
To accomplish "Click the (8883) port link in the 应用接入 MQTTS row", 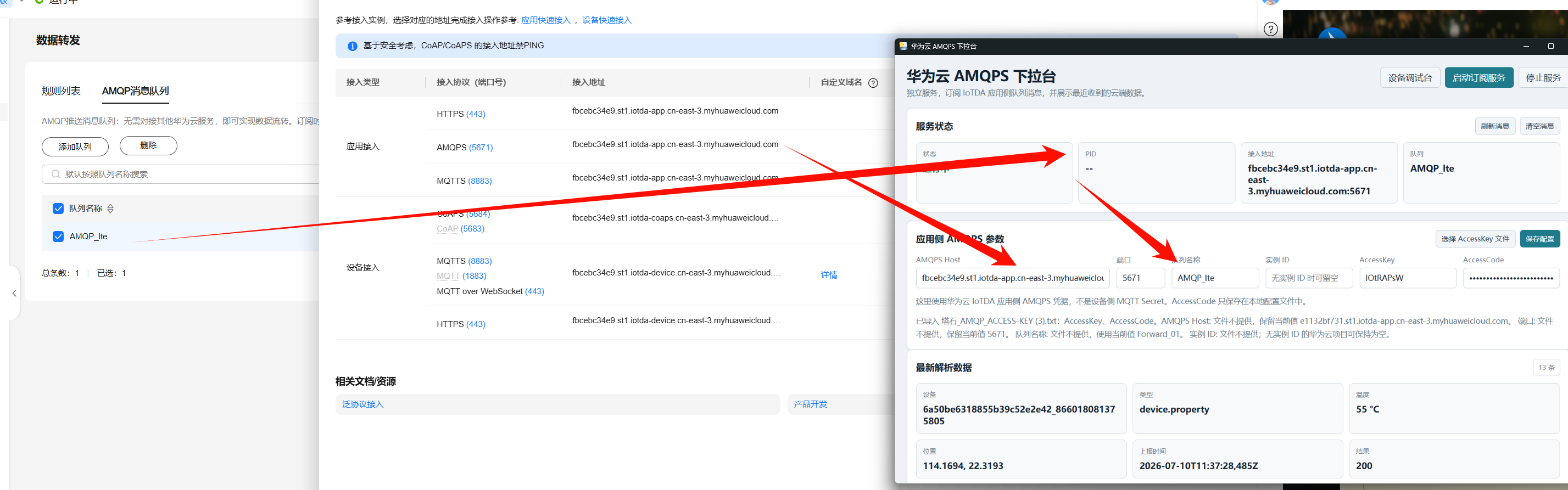I will tap(479, 181).
